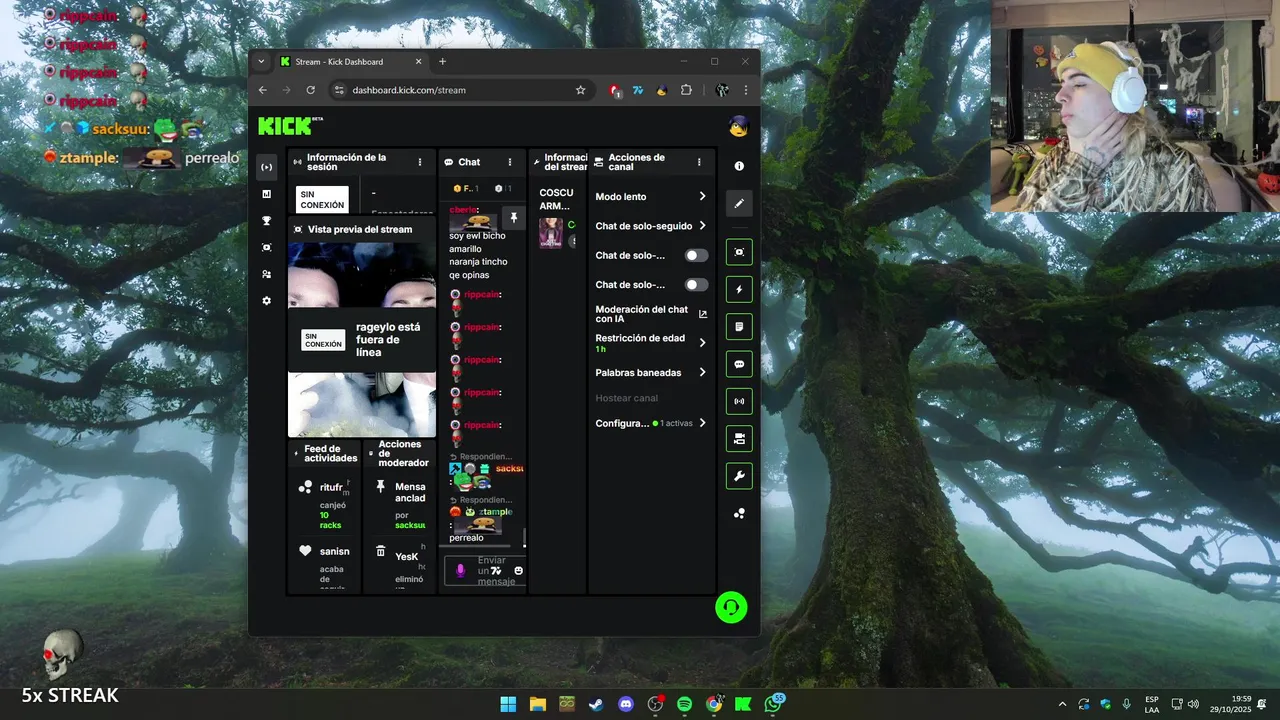Expand Modo lento options
The width and height of the screenshot is (1280, 720).
[x=651, y=197]
